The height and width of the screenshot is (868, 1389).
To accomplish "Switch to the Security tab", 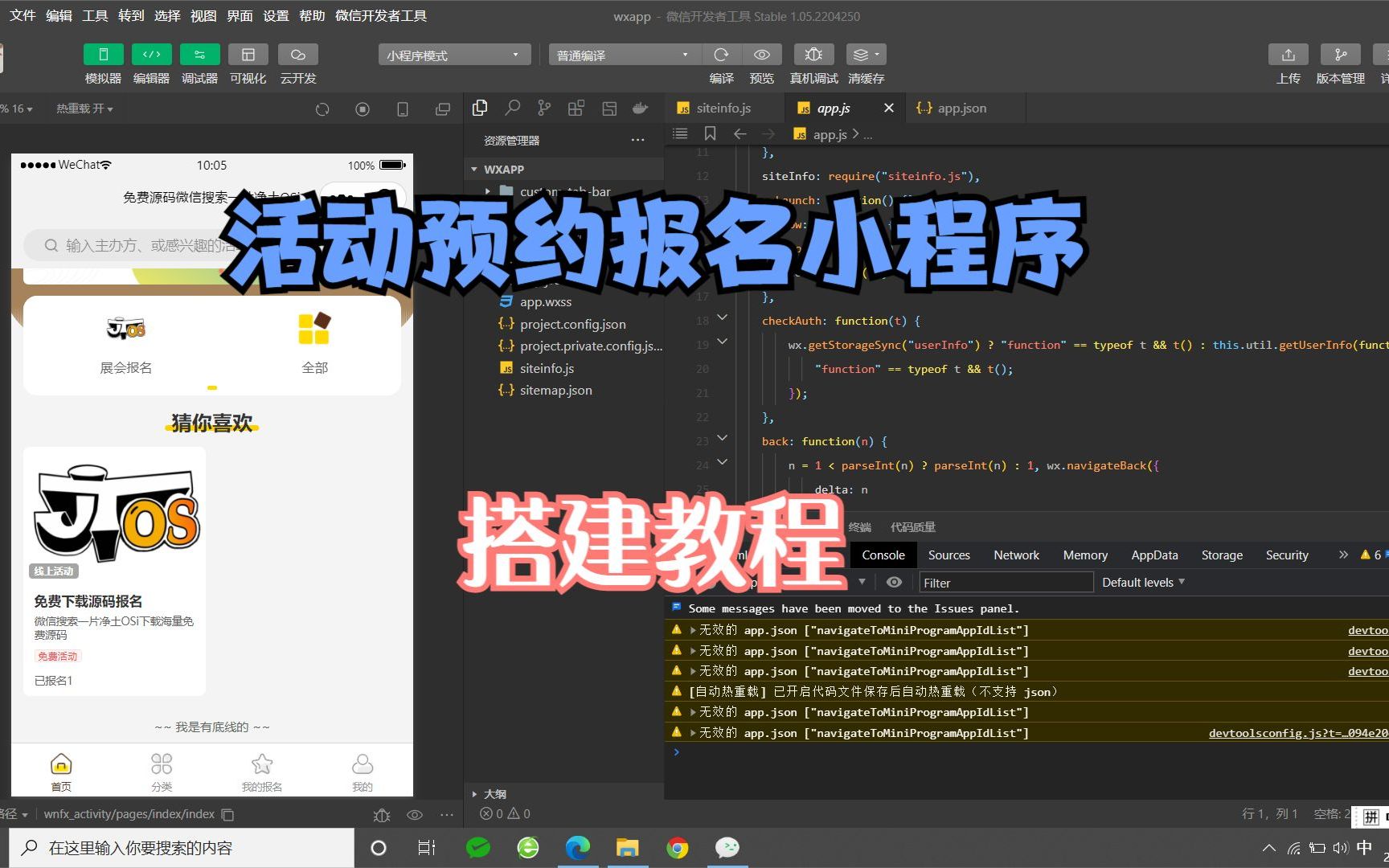I will click(1287, 555).
